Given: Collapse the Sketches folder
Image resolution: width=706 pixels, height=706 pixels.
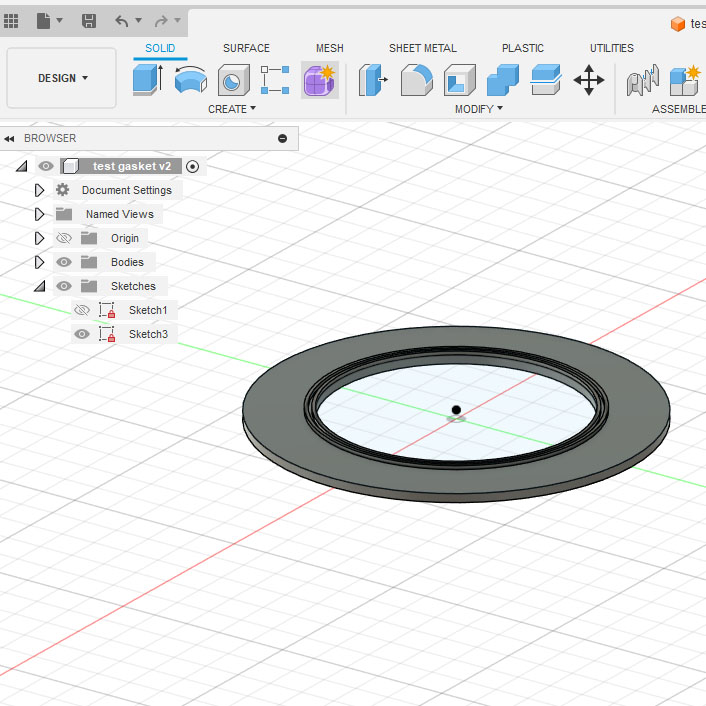Looking at the screenshot, I should coord(40,286).
